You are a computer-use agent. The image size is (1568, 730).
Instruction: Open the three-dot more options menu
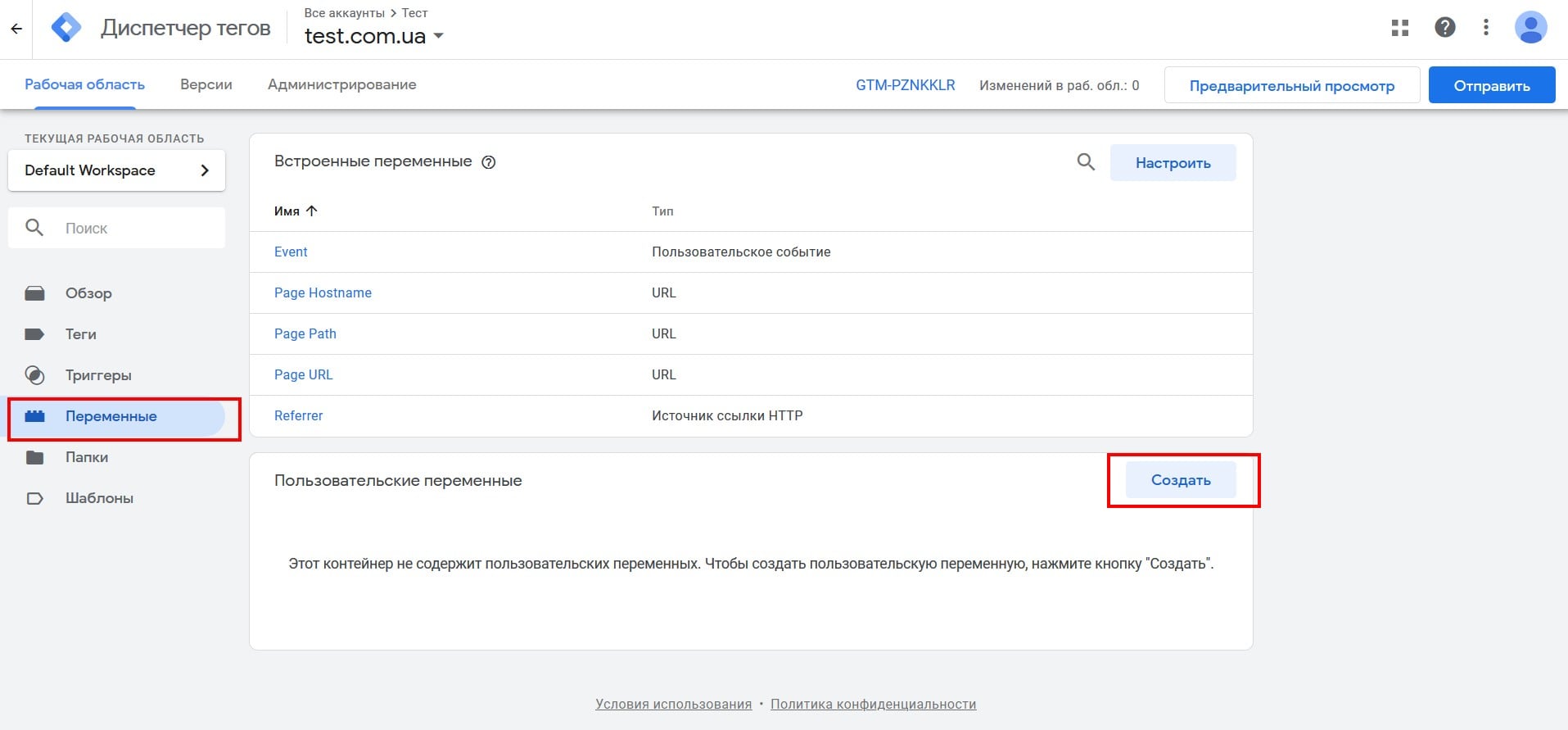(1486, 28)
